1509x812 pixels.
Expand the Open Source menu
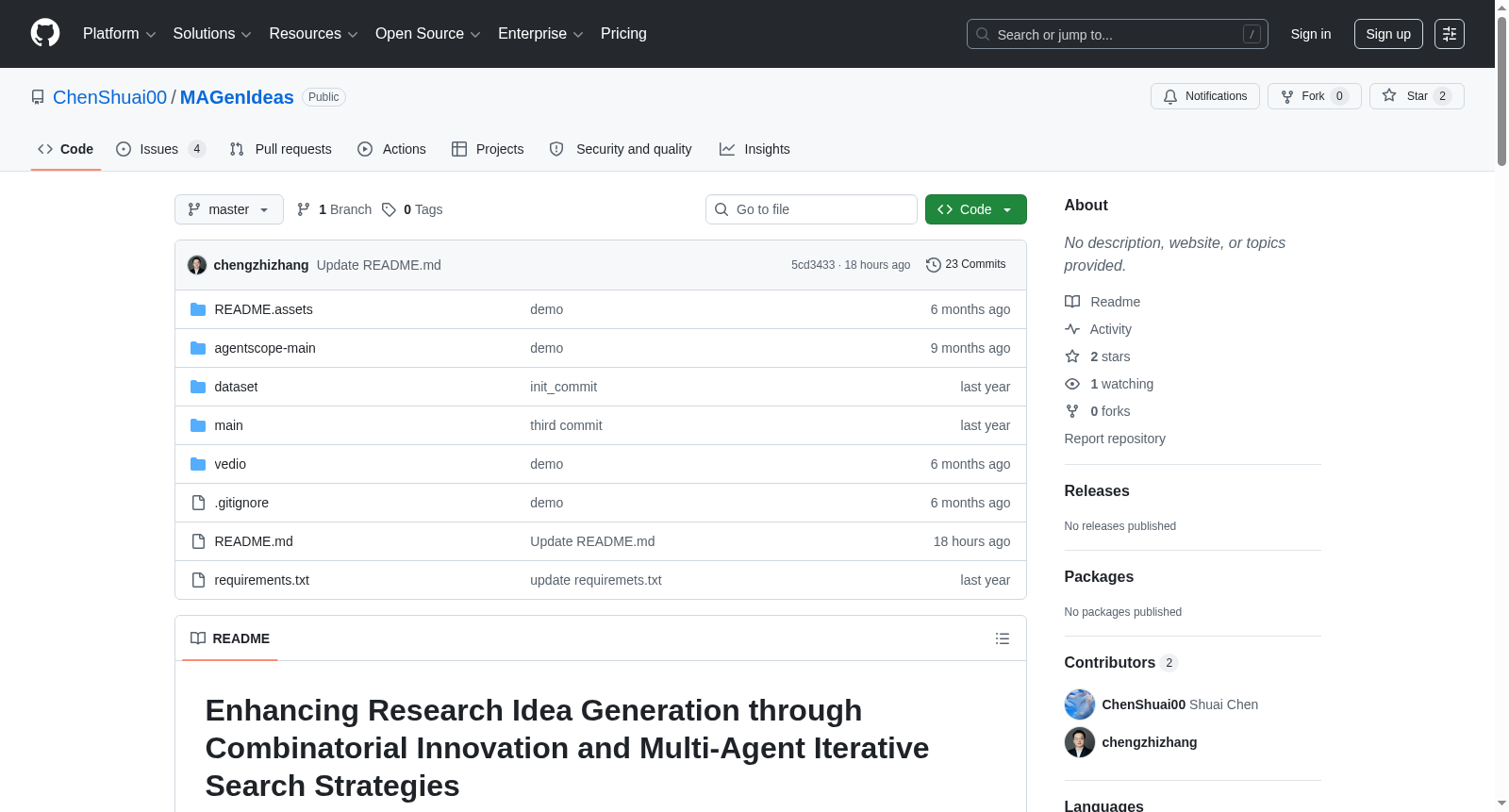(428, 34)
